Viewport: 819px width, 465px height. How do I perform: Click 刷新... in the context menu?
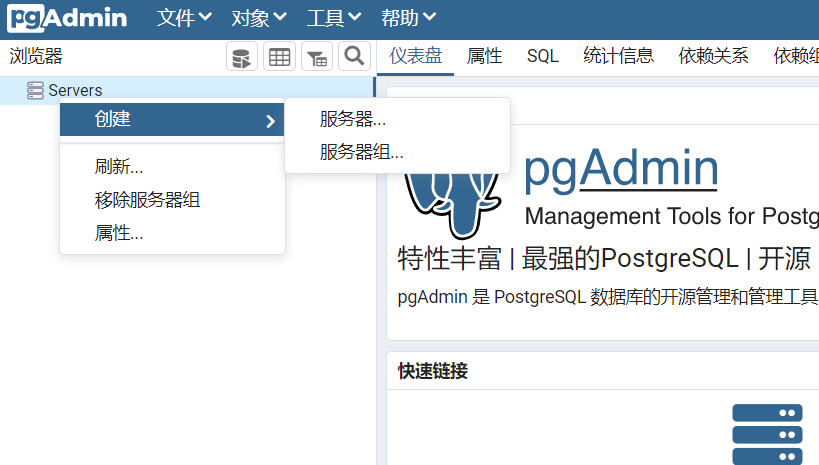pos(119,167)
